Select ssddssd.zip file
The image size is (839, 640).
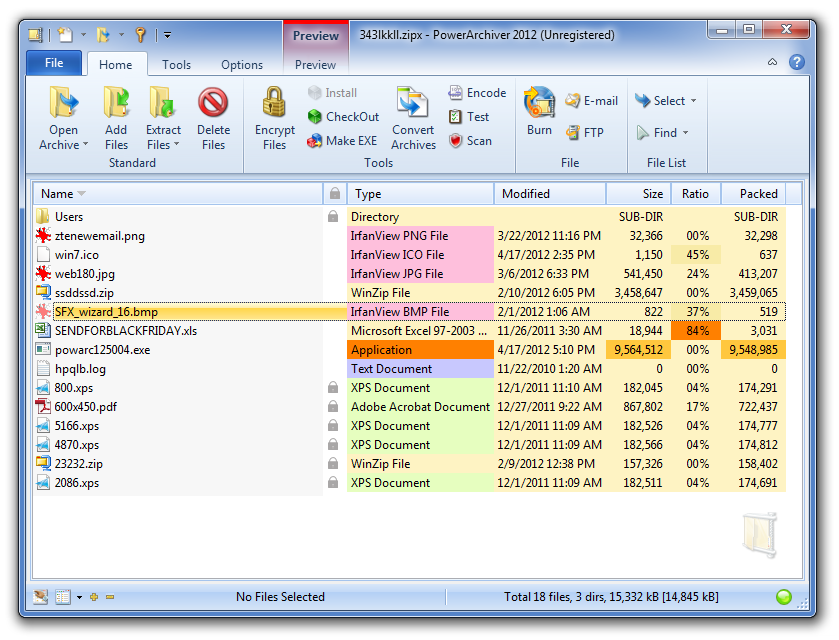click(x=409, y=293)
